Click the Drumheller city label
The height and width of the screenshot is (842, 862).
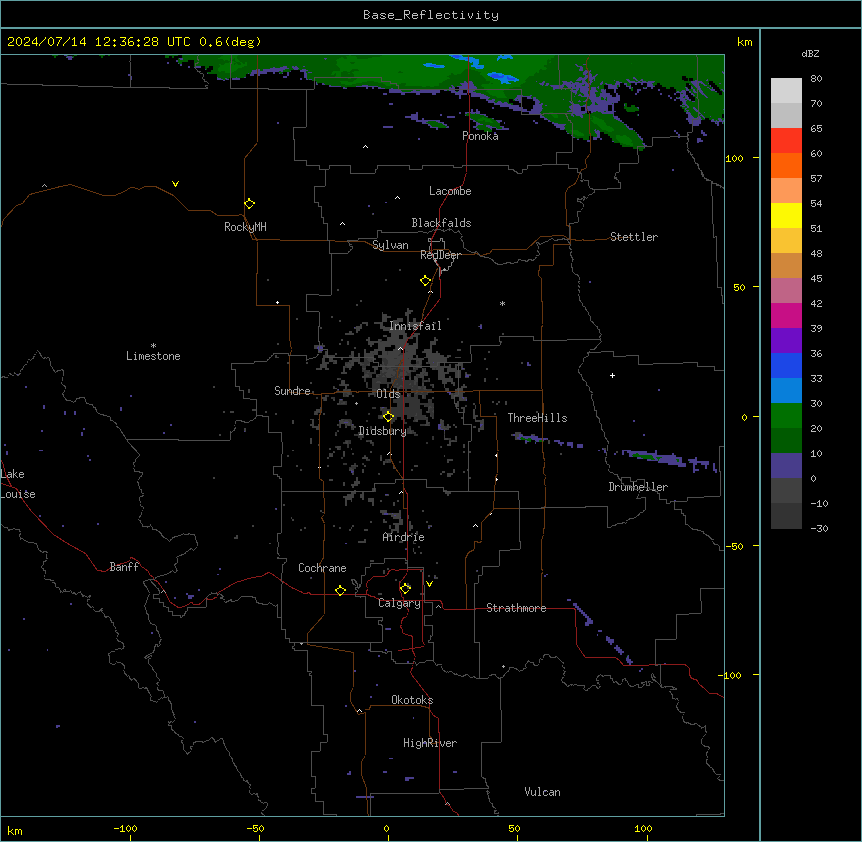pyautogui.click(x=638, y=487)
